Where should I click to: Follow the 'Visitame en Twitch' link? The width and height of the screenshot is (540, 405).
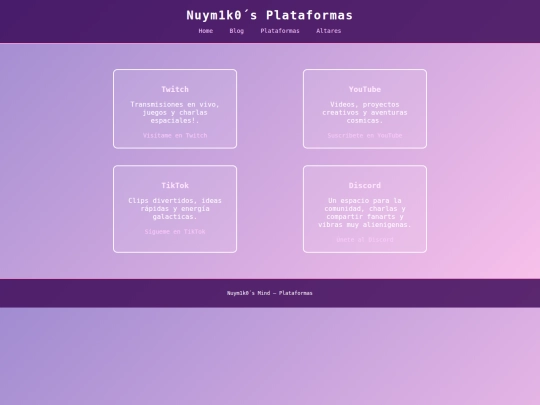coord(175,135)
